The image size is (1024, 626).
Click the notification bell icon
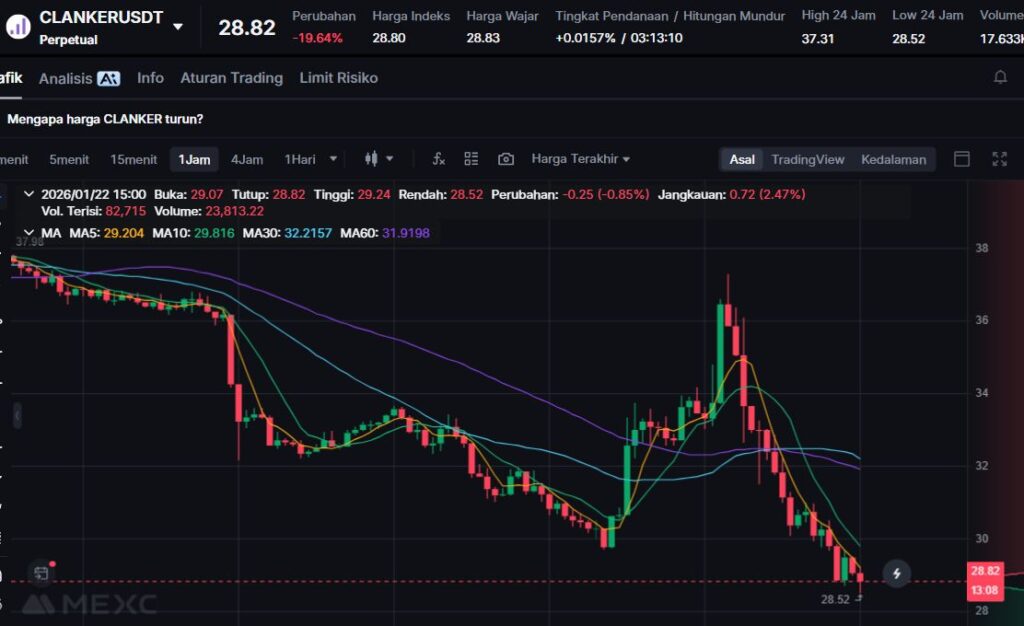tap(999, 78)
